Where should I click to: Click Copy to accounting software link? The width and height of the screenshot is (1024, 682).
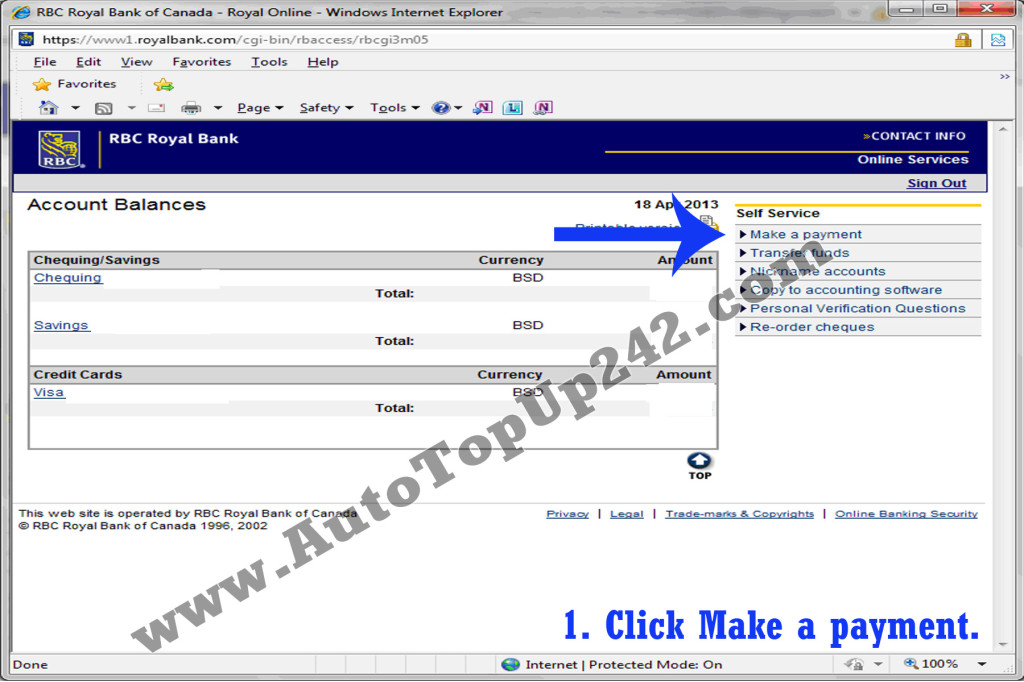[x=846, y=289]
